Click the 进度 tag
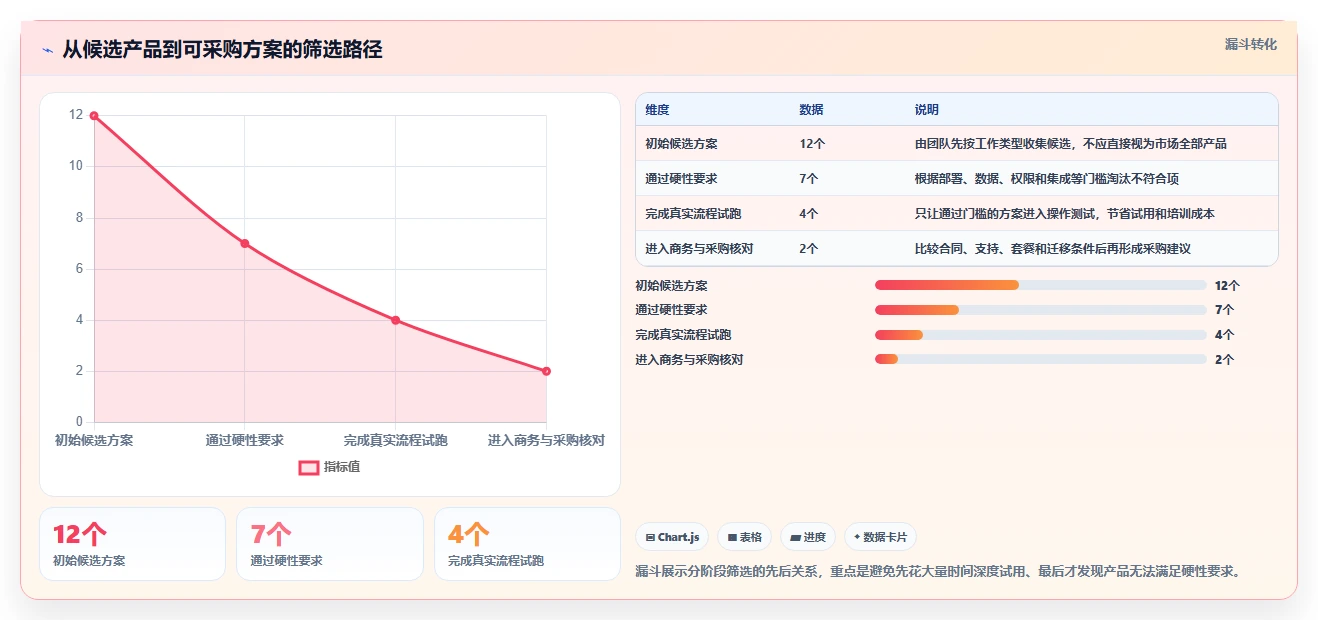This screenshot has height=620, width=1318. [808, 537]
